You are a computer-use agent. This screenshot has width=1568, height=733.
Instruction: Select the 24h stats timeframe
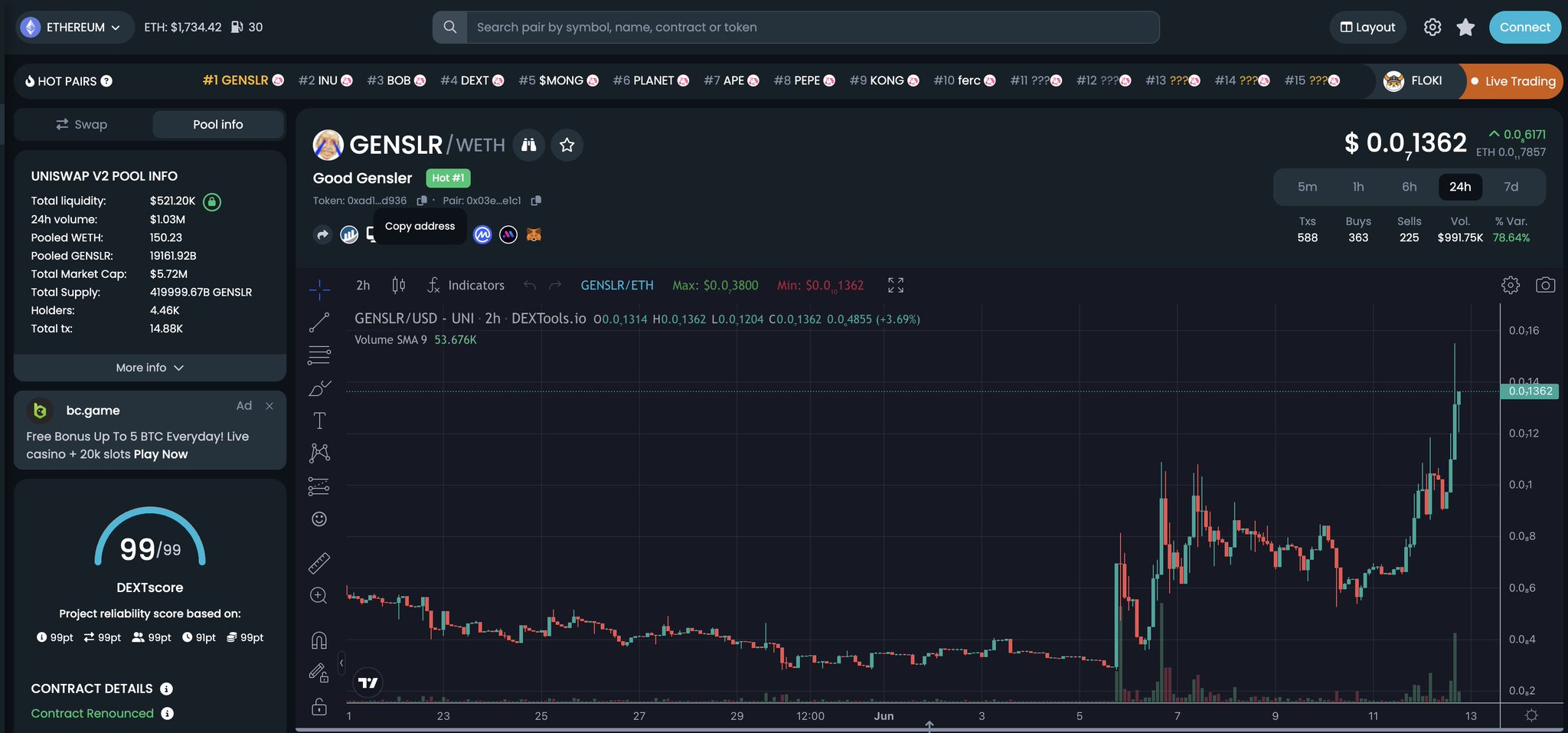pyautogui.click(x=1460, y=187)
